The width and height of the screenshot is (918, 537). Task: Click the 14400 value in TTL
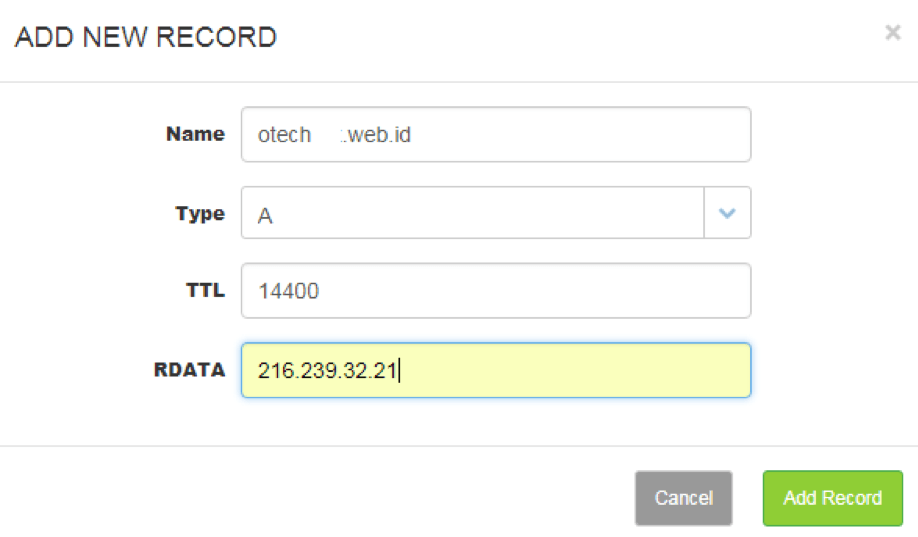[288, 291]
